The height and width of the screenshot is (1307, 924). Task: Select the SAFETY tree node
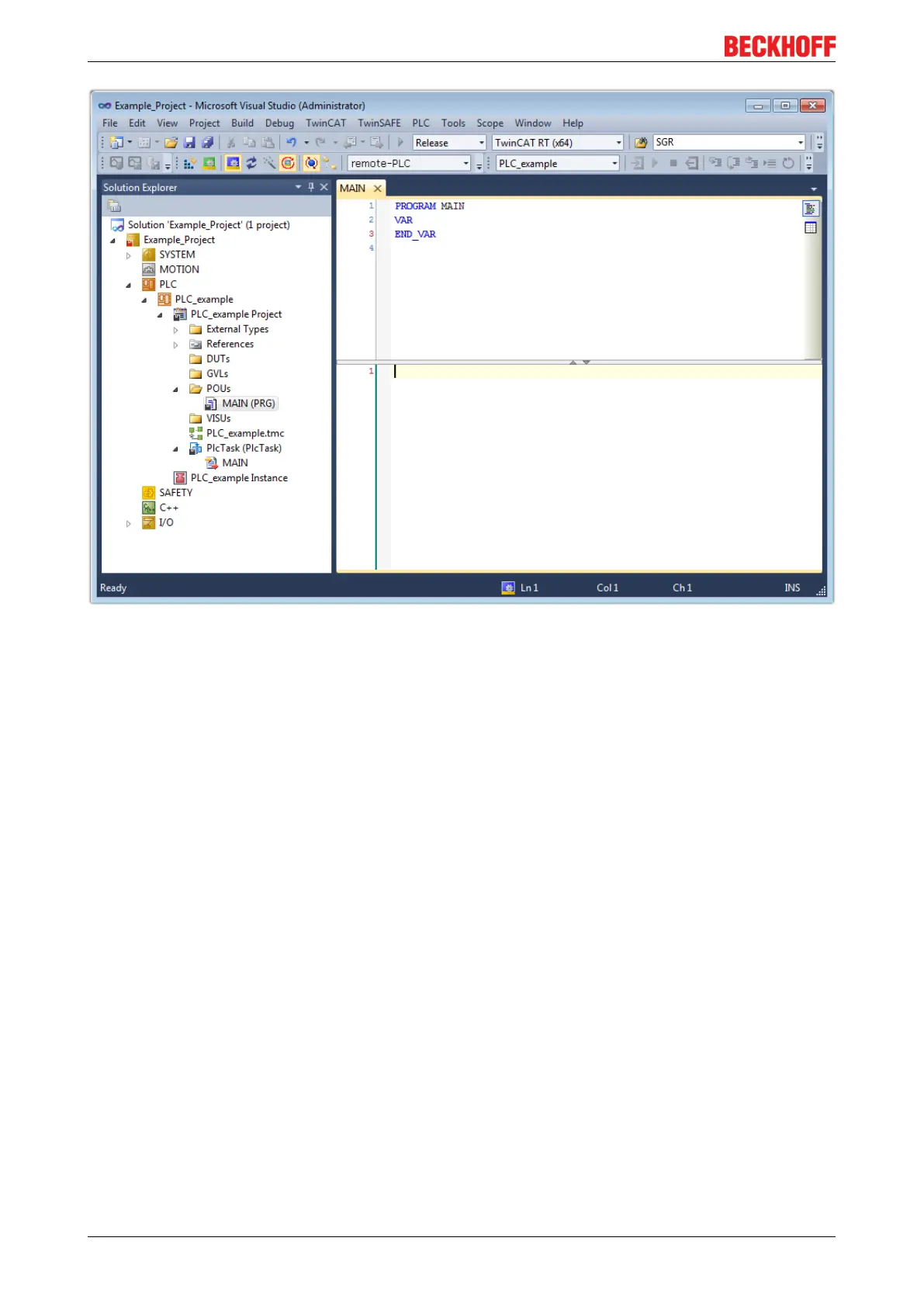pyautogui.click(x=168, y=493)
